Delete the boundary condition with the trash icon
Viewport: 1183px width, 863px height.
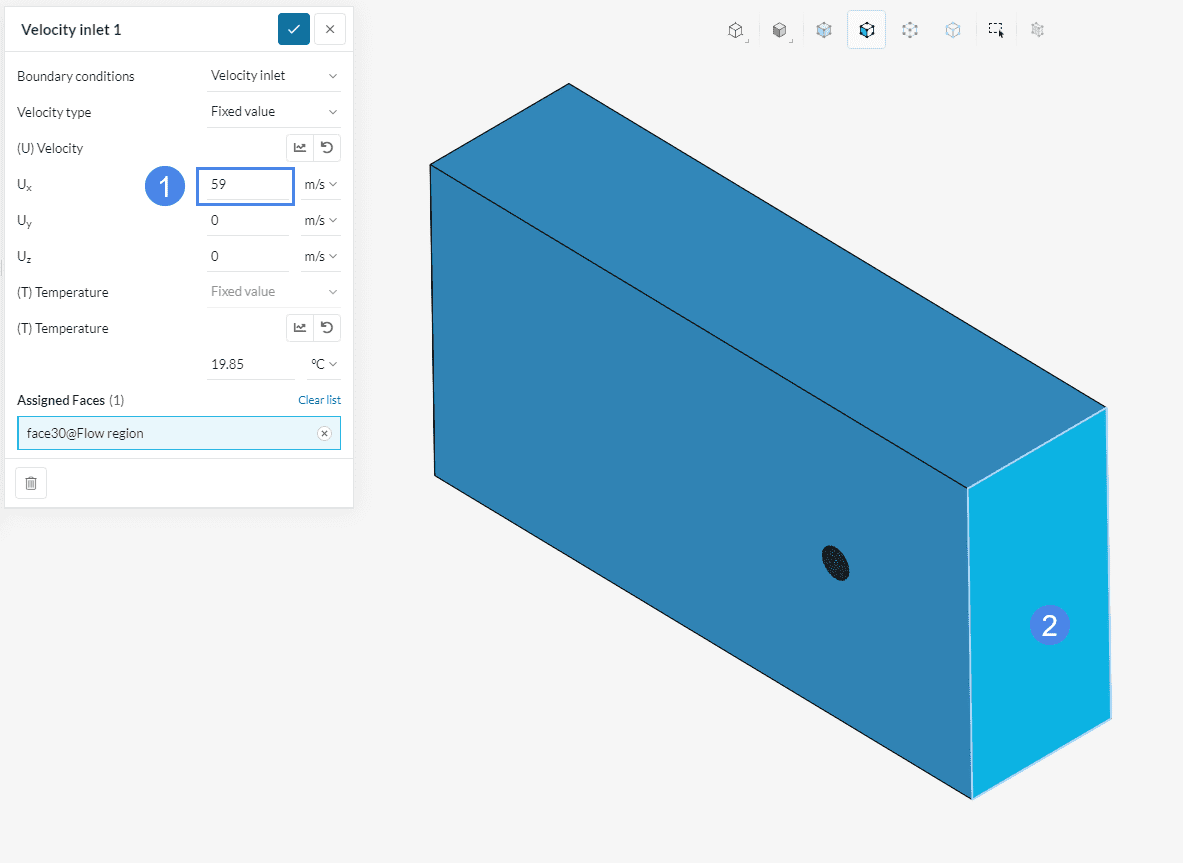pos(31,483)
